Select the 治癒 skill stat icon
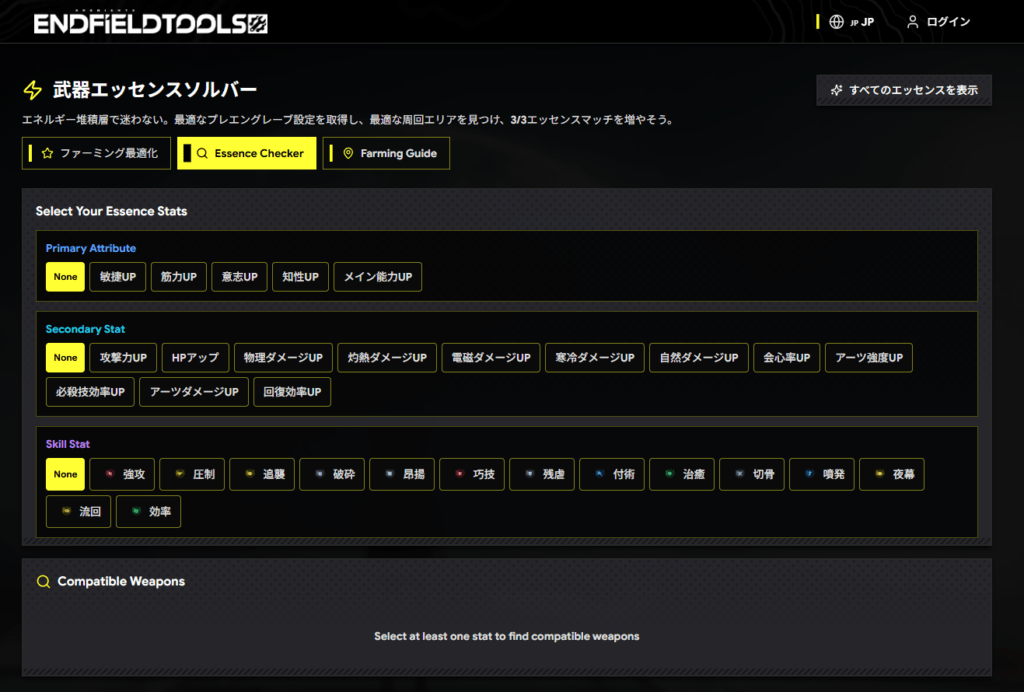This screenshot has width=1024, height=692. [x=670, y=475]
